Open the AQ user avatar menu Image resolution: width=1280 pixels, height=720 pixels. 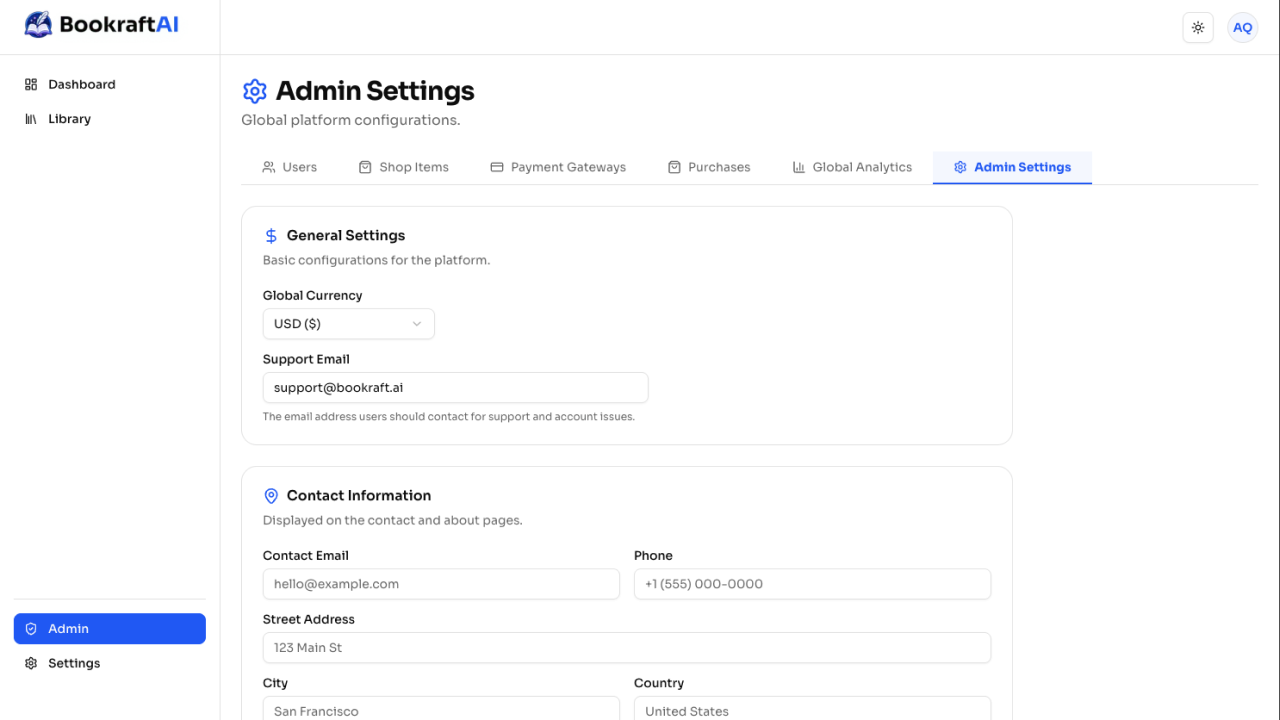[x=1242, y=28]
